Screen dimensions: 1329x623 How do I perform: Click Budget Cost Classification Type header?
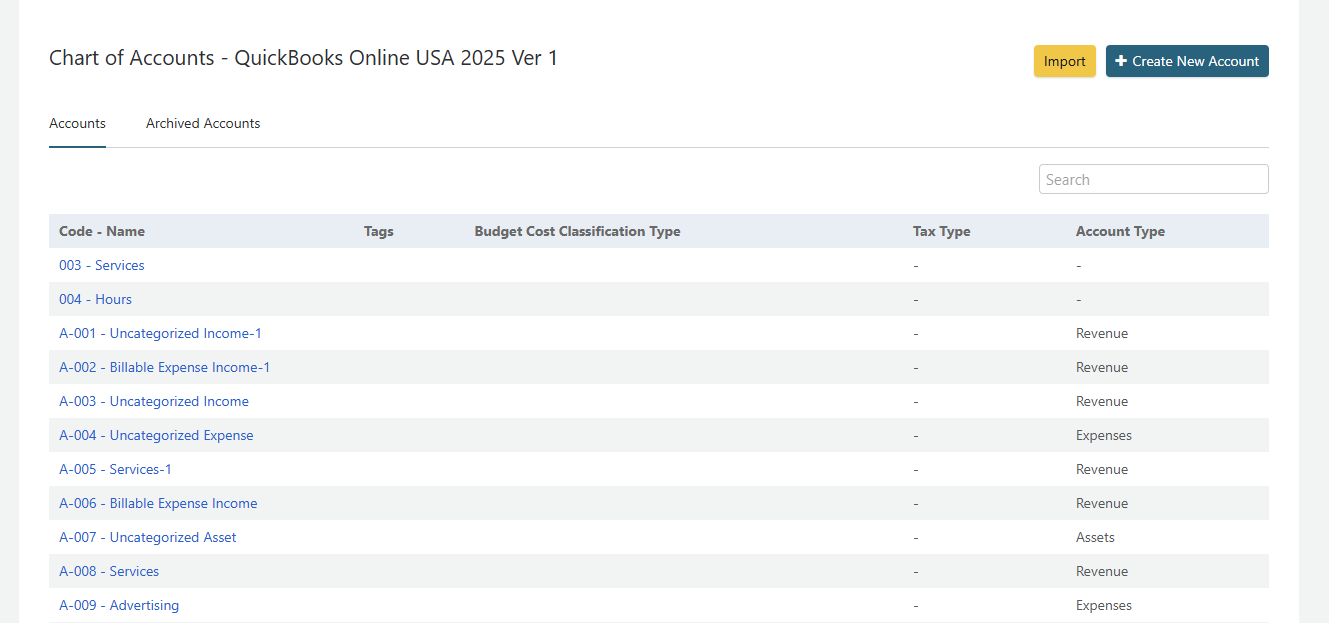coord(577,231)
